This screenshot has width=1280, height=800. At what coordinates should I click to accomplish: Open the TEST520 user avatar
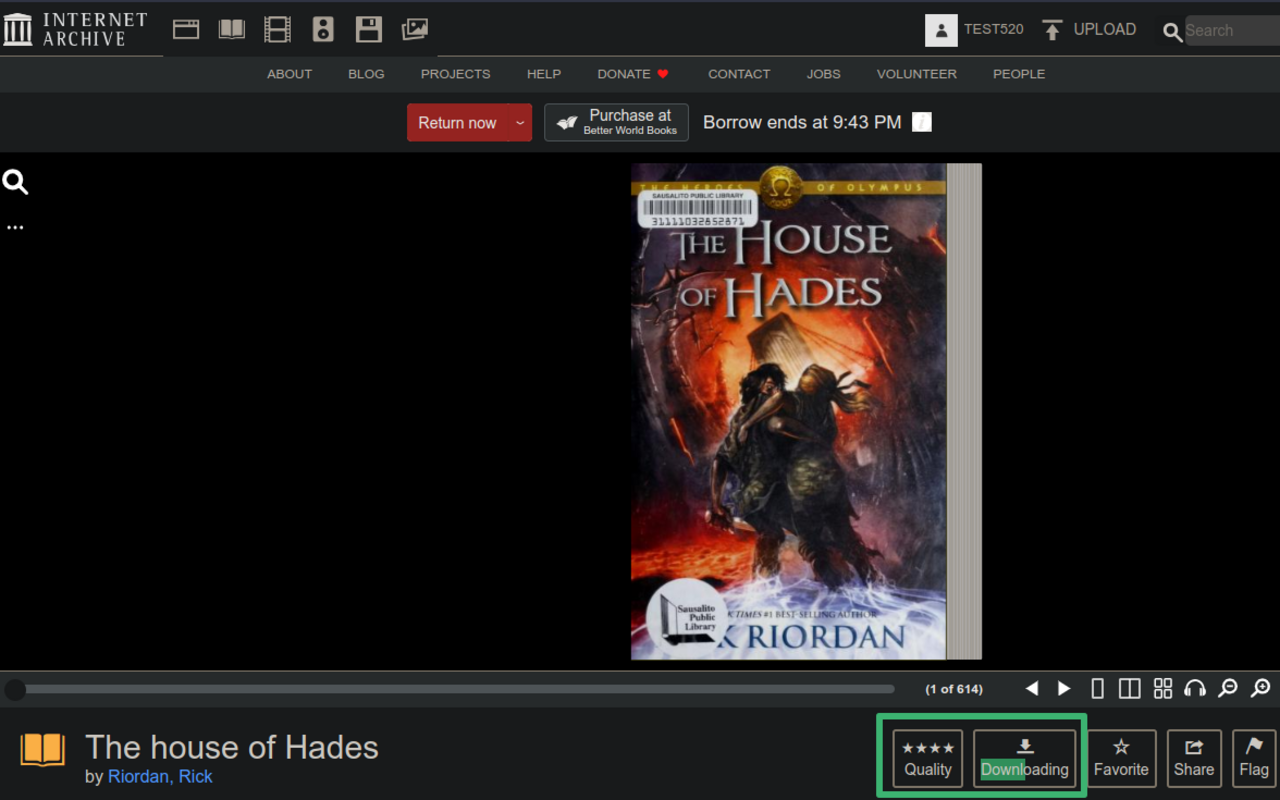(x=941, y=30)
